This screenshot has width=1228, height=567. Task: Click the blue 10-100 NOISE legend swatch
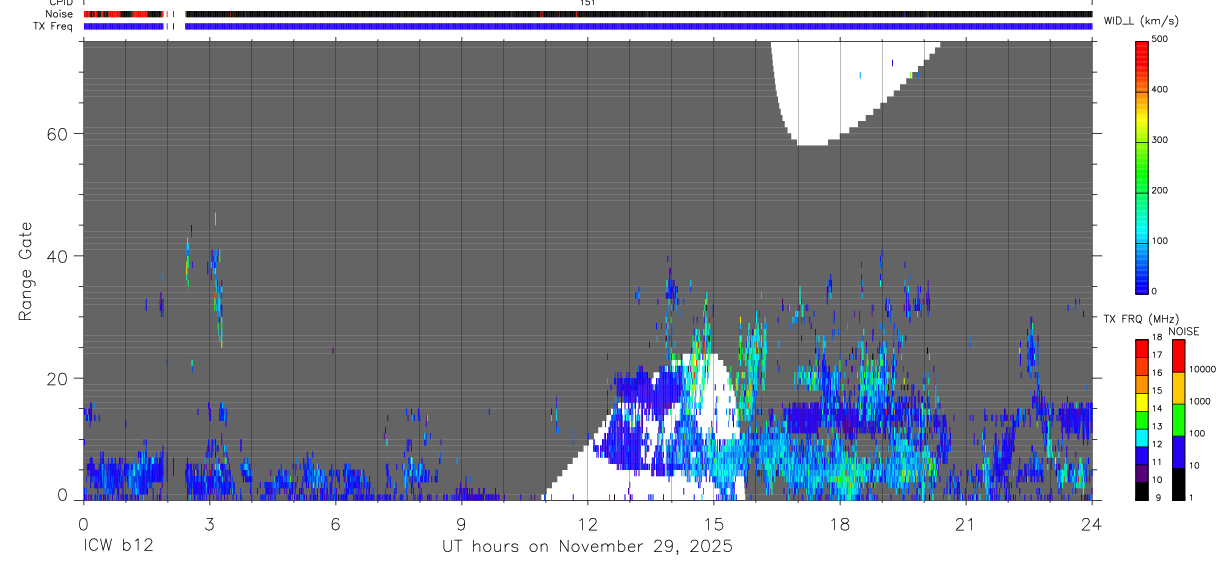(1177, 452)
